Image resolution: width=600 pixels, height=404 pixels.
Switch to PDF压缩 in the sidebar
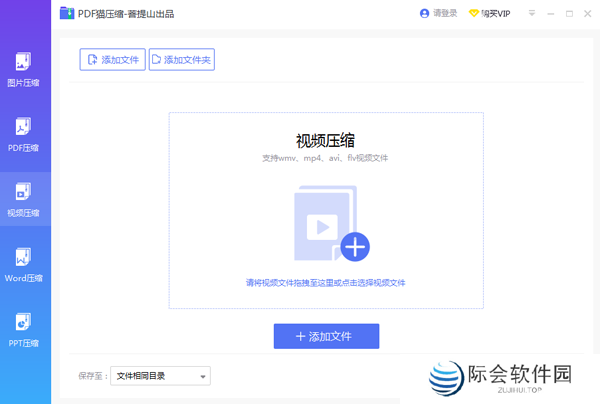point(24,133)
